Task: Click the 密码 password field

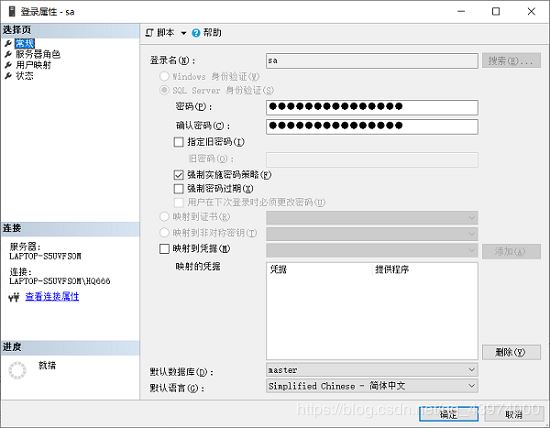Action: [x=372, y=107]
